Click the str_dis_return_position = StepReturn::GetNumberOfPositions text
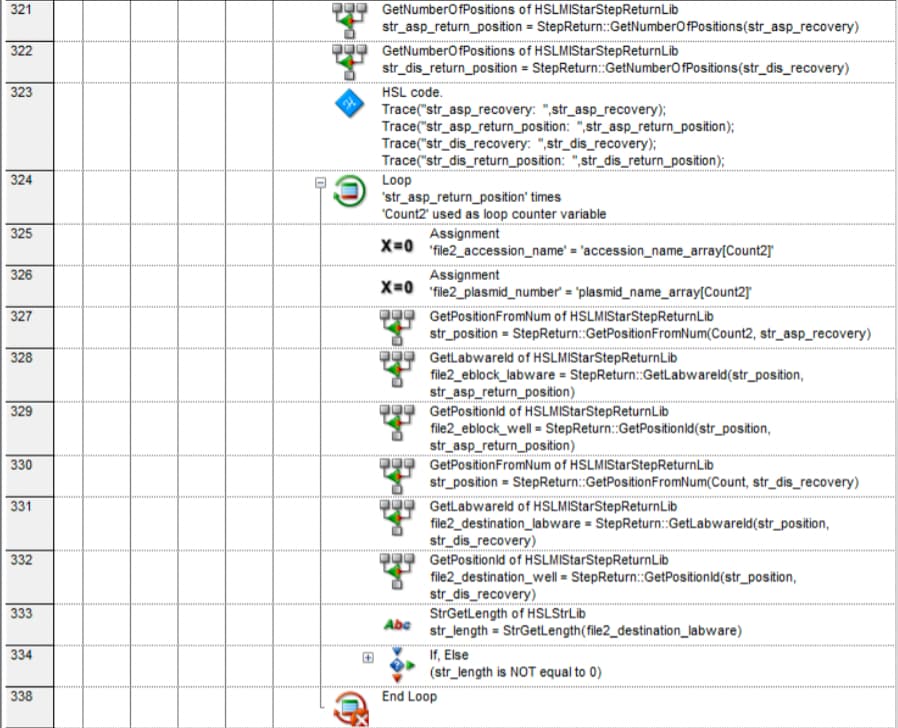 (616, 68)
